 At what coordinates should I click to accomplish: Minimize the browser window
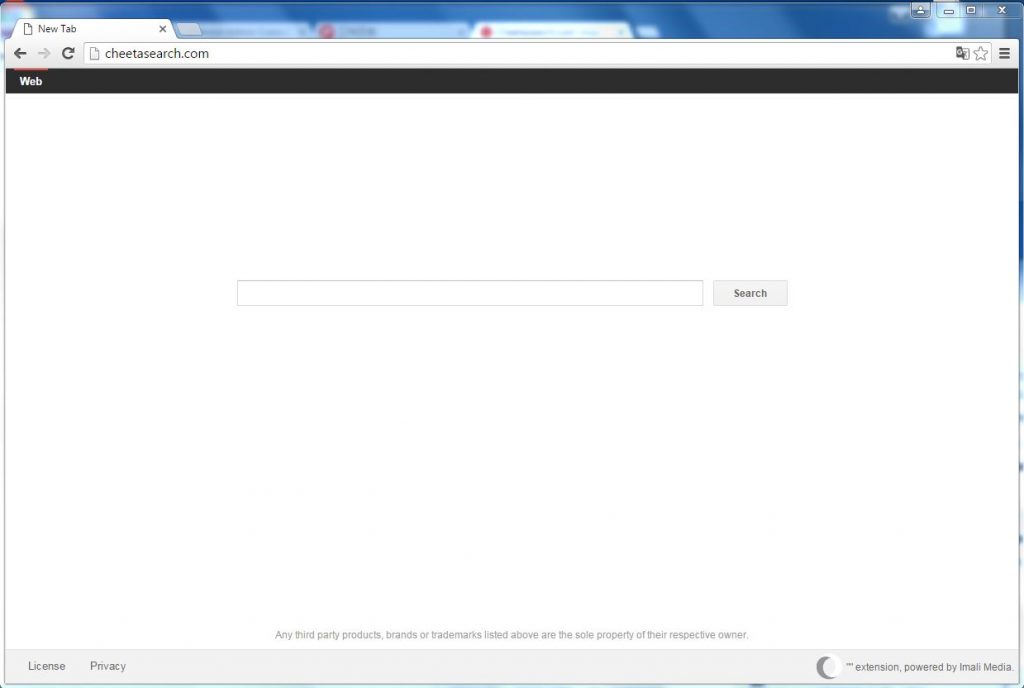[x=948, y=10]
